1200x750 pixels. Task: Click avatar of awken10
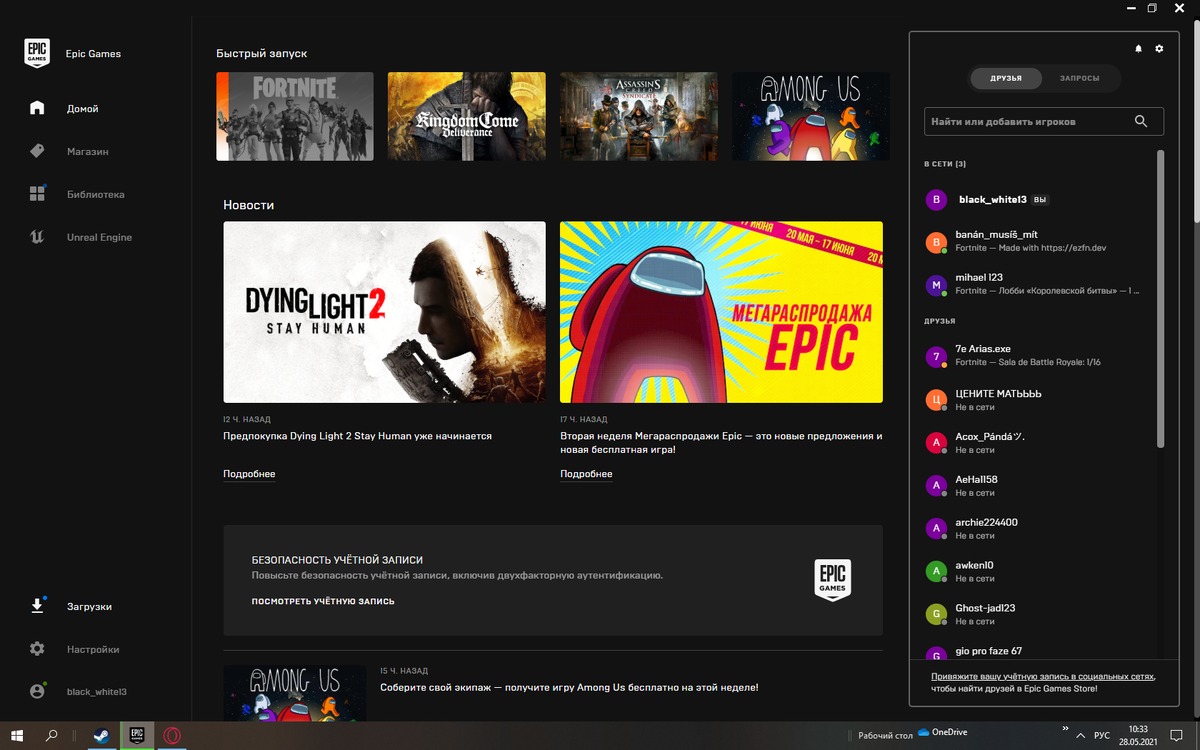pyautogui.click(x=936, y=571)
